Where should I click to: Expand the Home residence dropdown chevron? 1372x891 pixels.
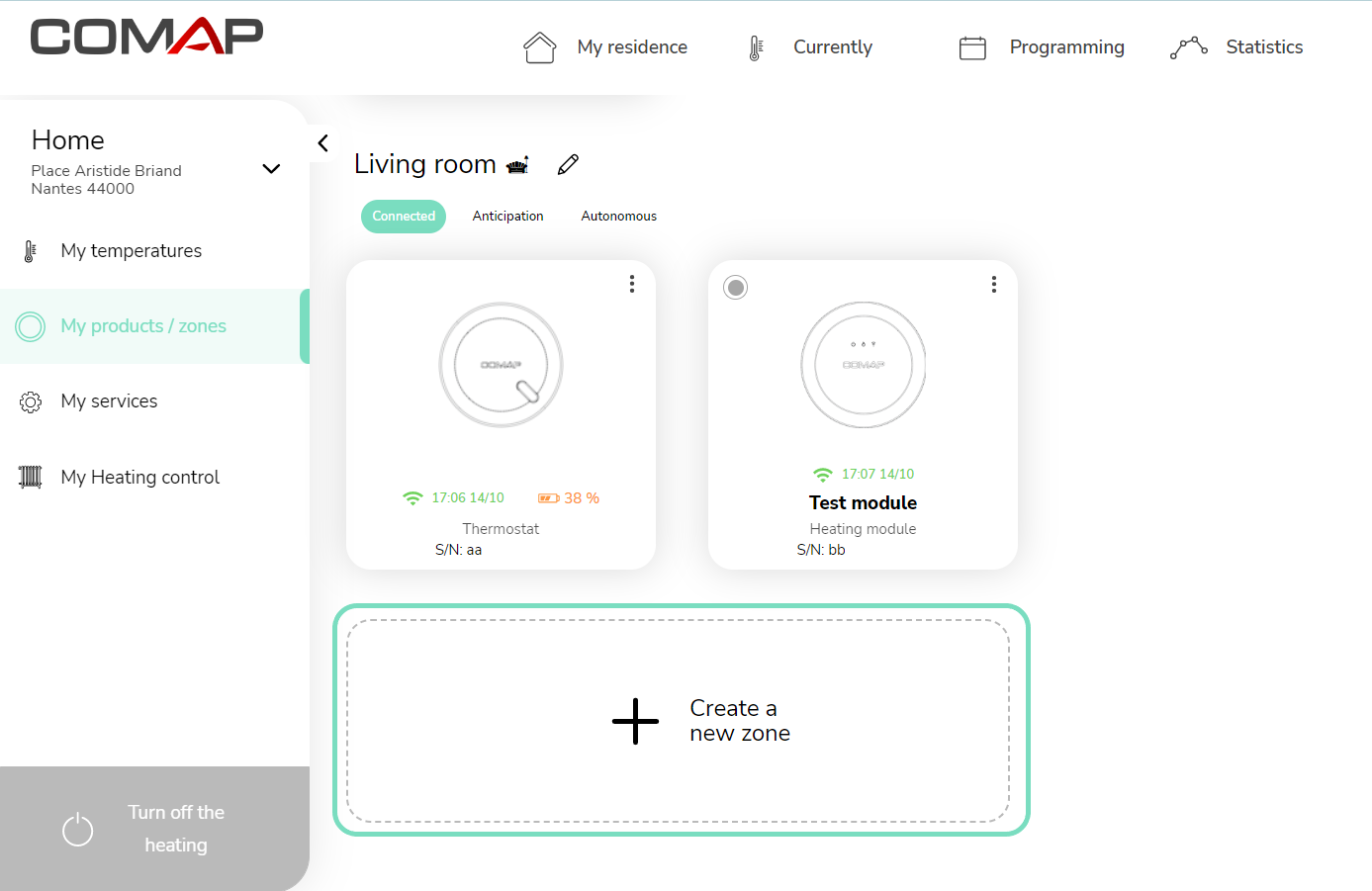(x=271, y=169)
